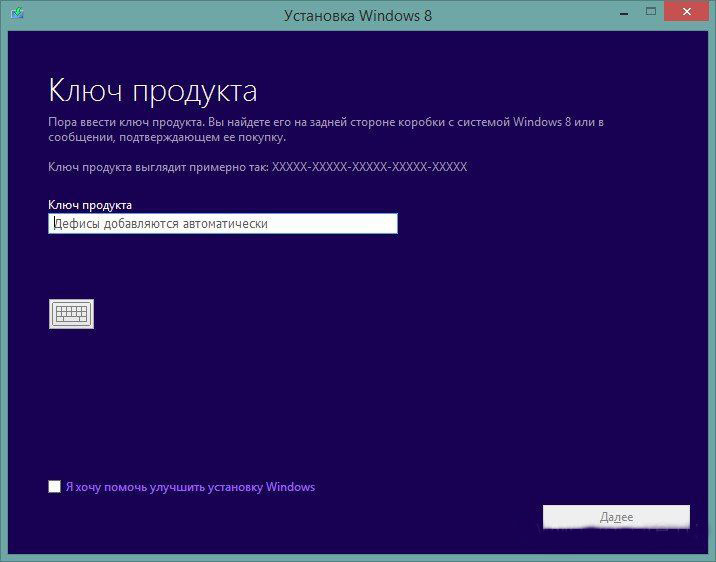
Task: Maximize the Установка Windows 8 window
Action: point(651,12)
